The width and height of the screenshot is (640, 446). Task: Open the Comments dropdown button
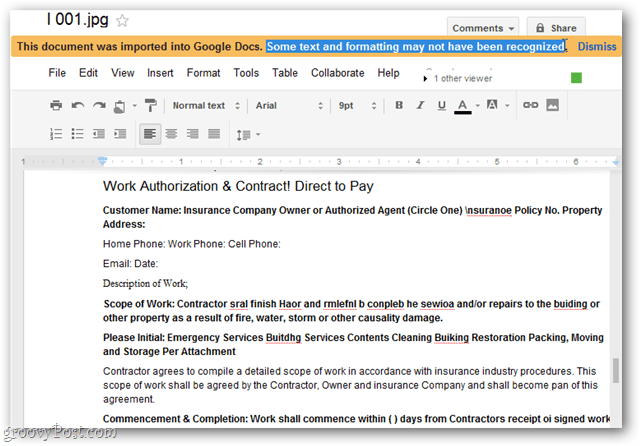[x=483, y=28]
